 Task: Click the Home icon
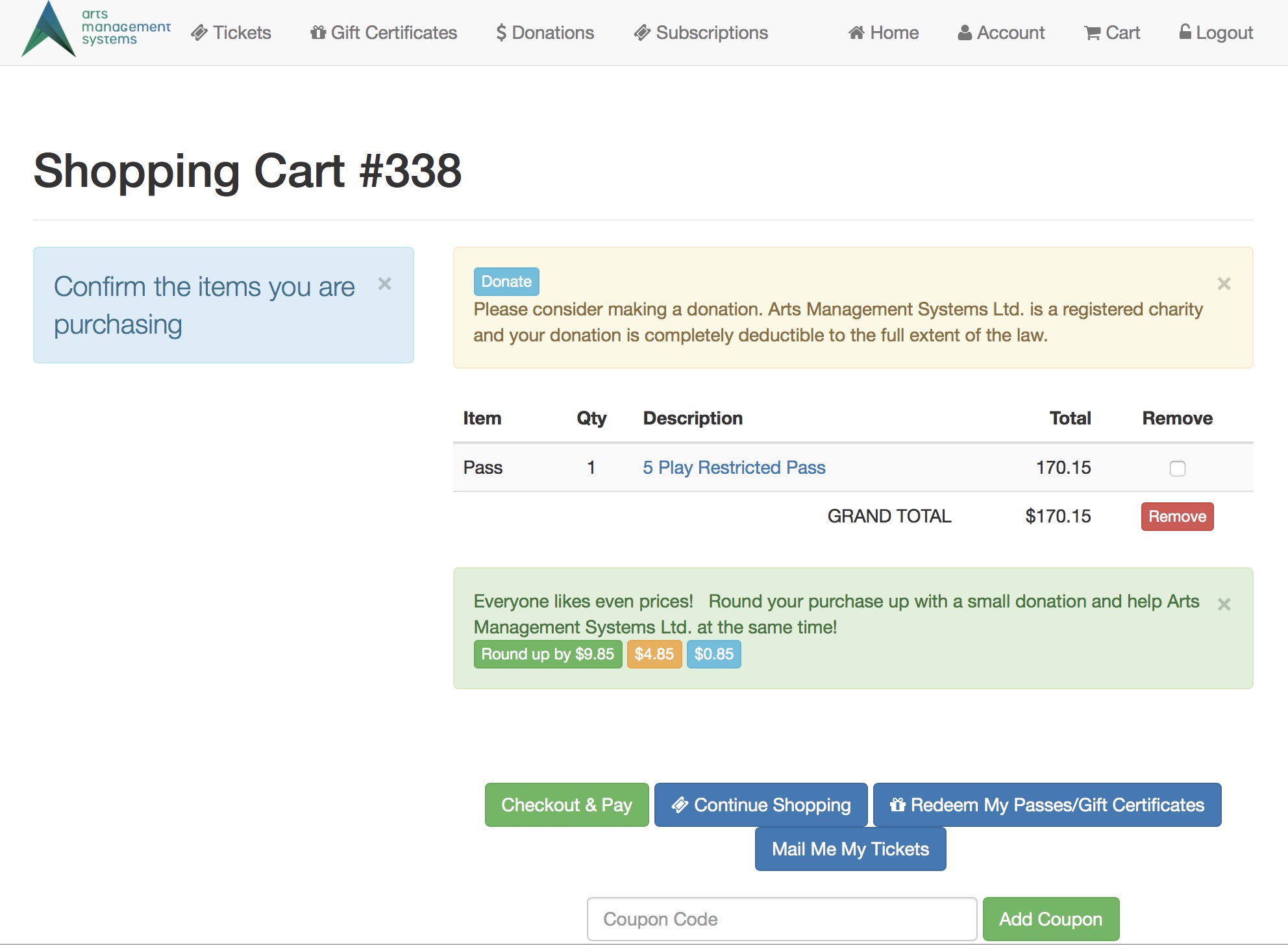(855, 32)
